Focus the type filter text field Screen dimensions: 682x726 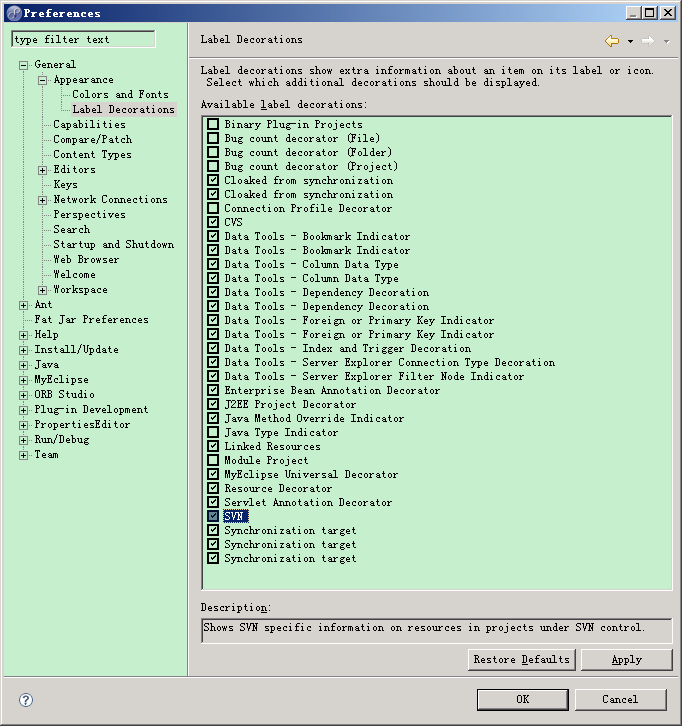(x=83, y=39)
